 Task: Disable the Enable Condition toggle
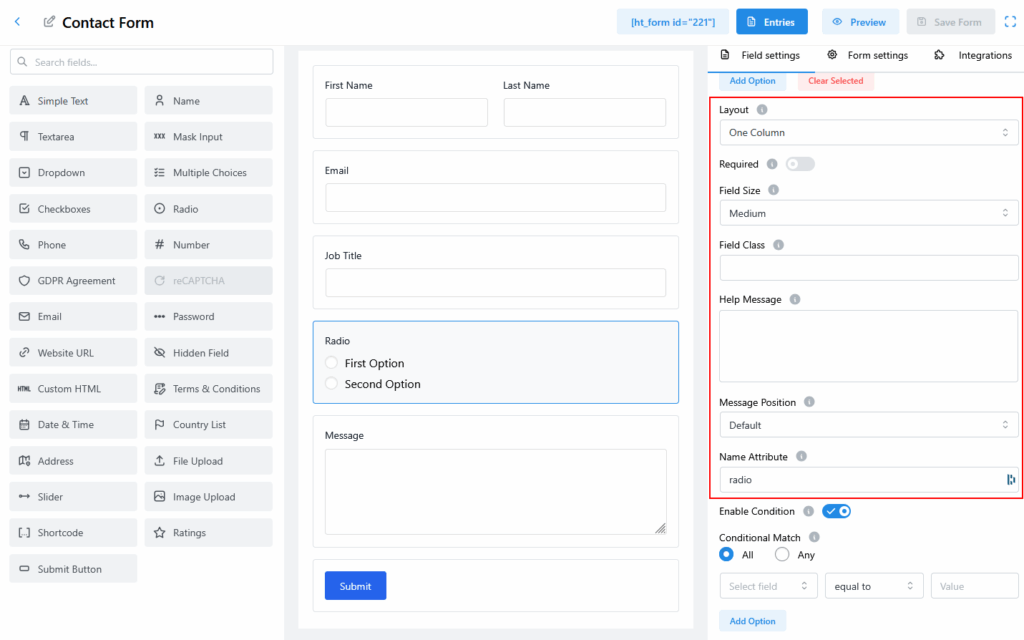click(x=836, y=511)
